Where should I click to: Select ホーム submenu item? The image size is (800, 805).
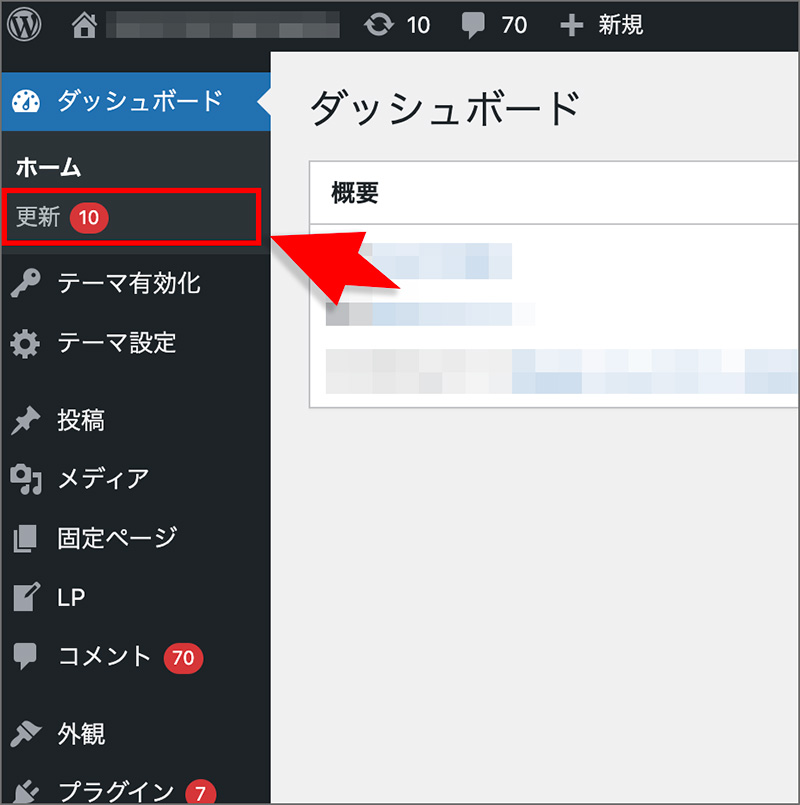point(48,167)
